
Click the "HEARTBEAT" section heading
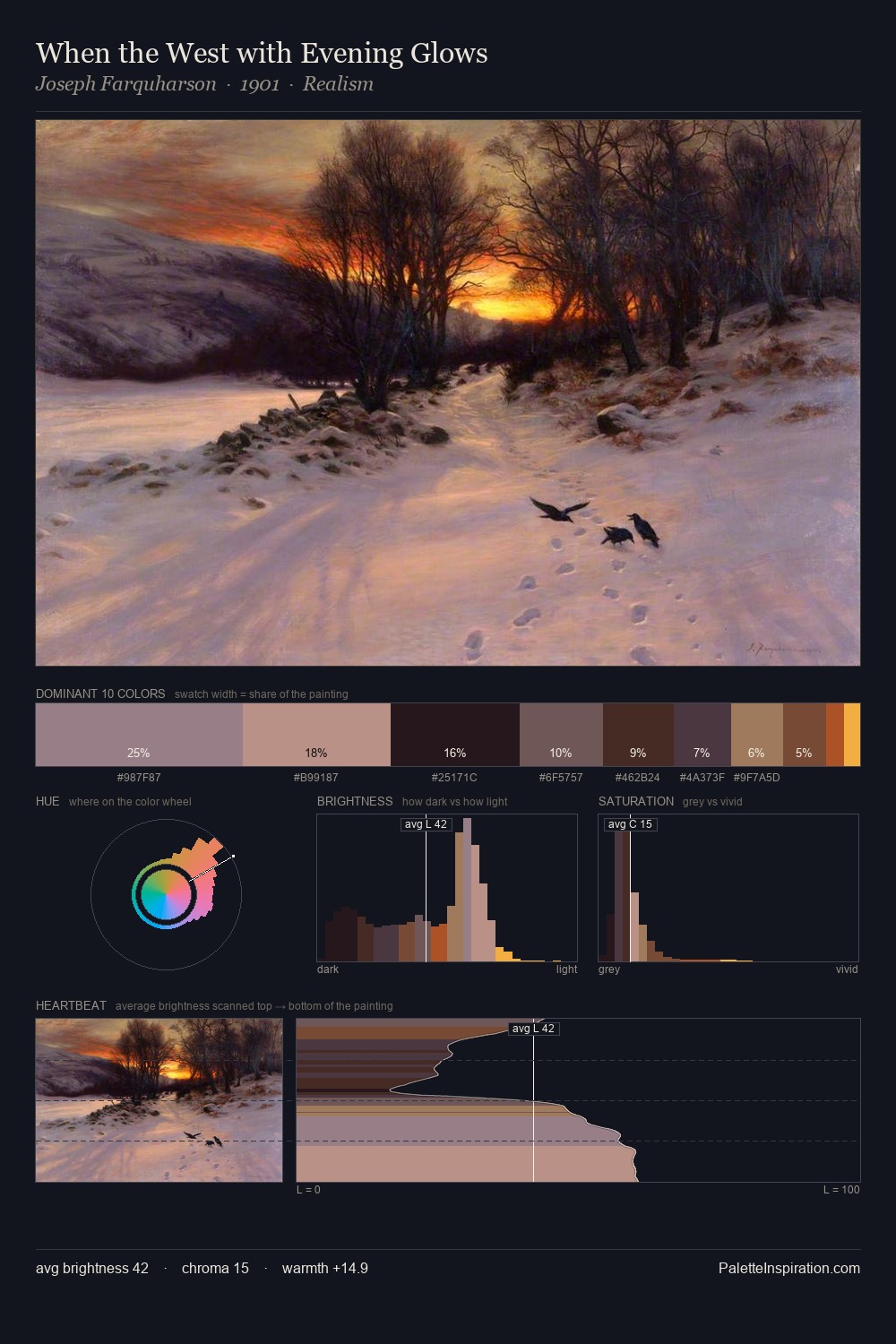71,1005
